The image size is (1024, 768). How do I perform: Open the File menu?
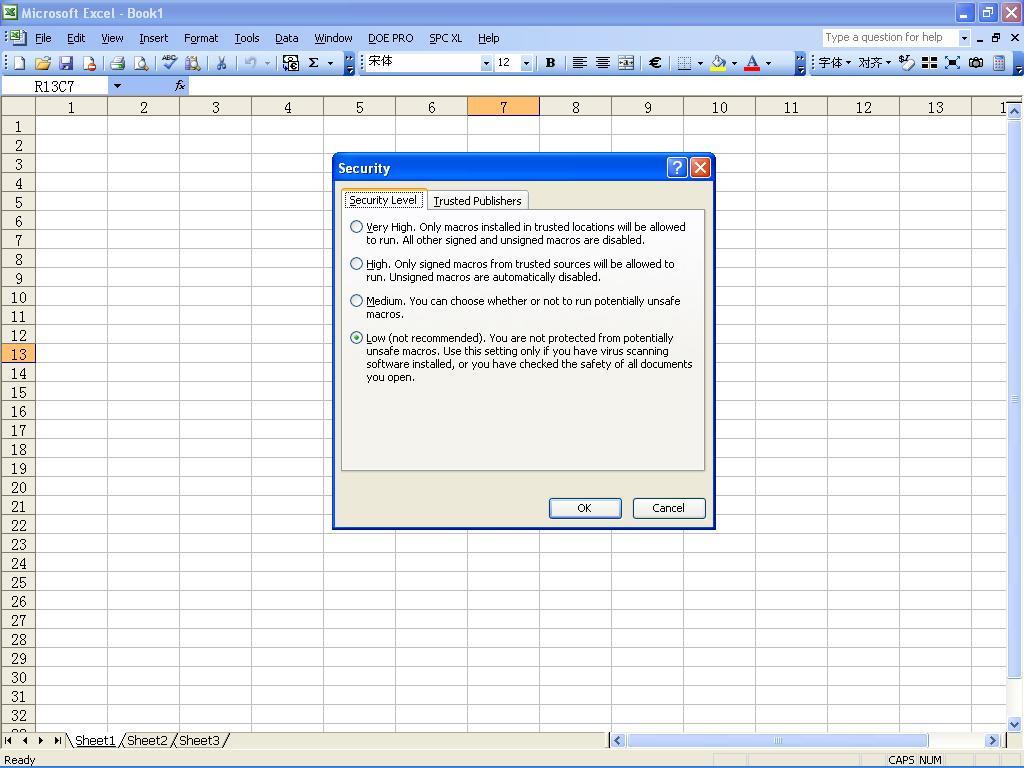[43, 38]
